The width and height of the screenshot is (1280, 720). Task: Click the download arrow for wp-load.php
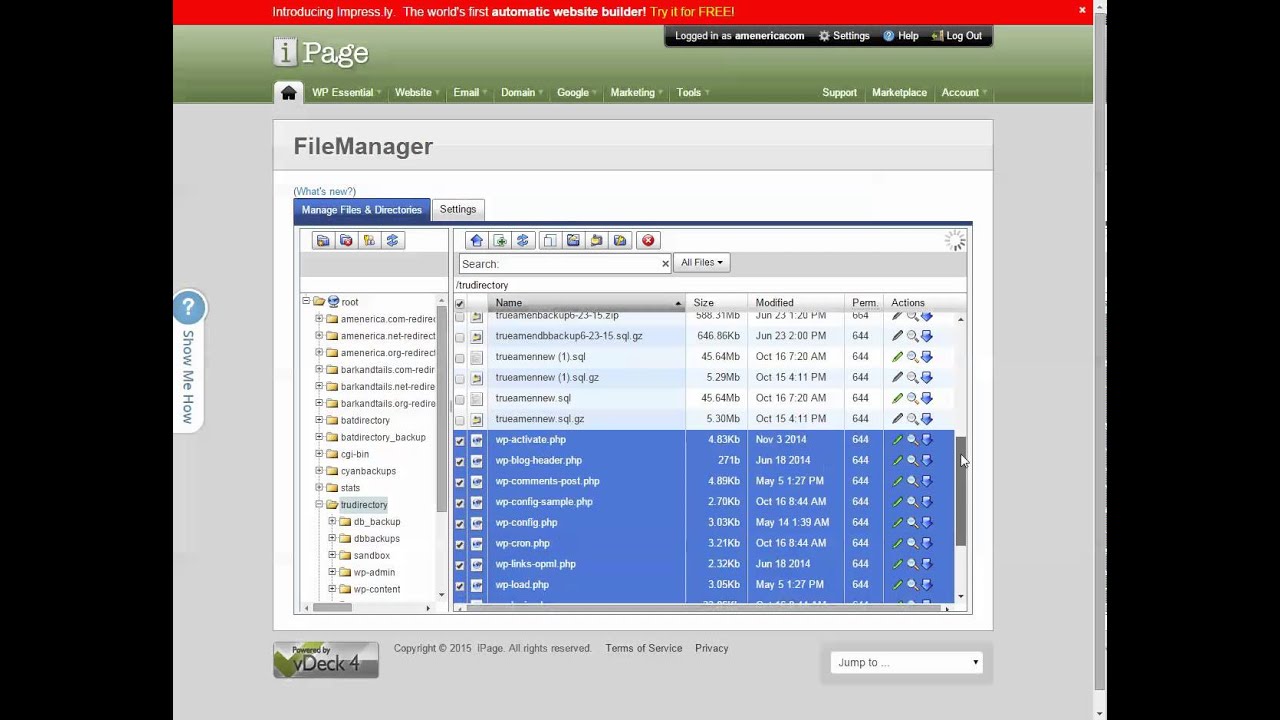click(x=926, y=585)
